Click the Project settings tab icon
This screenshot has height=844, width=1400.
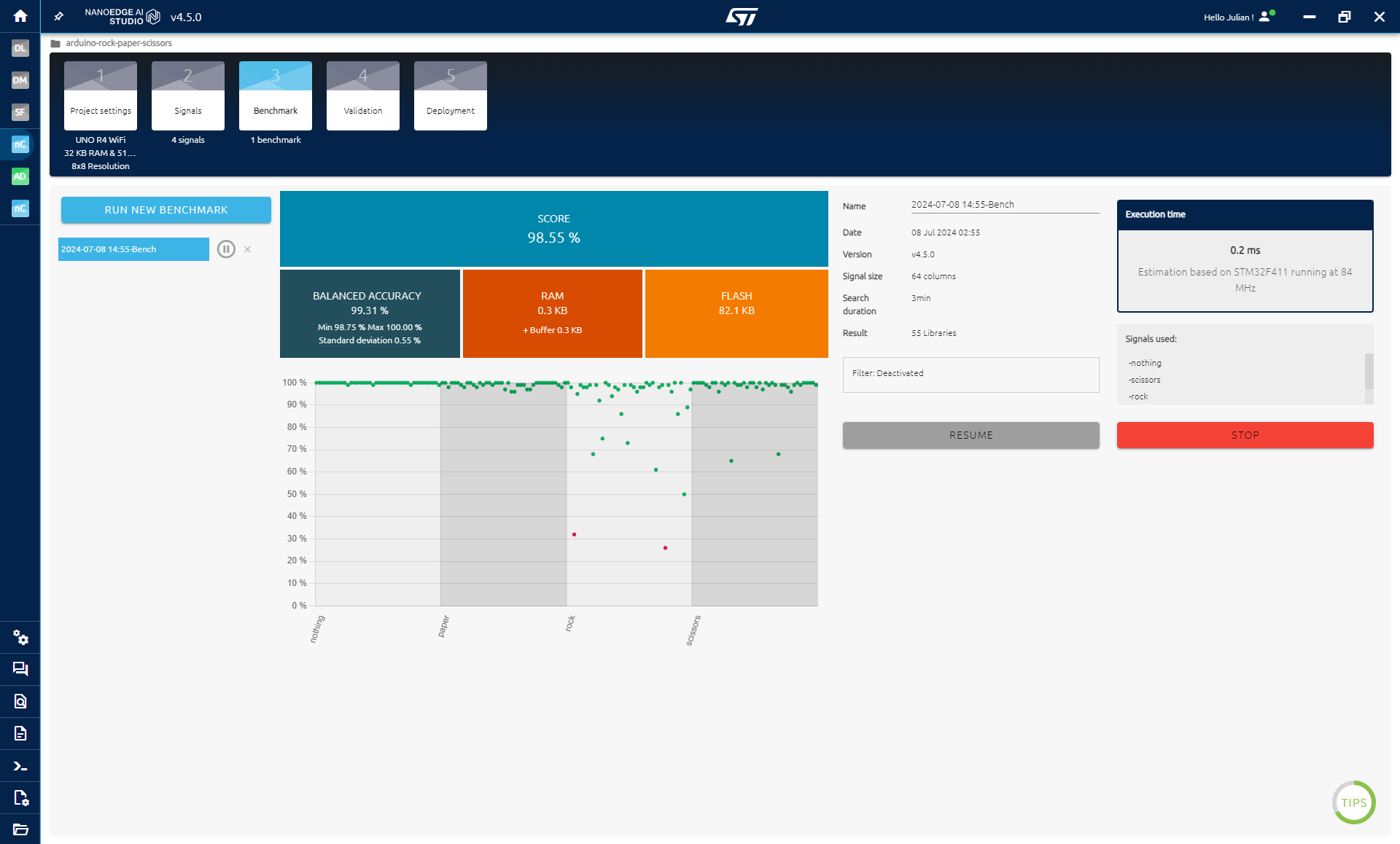100,95
